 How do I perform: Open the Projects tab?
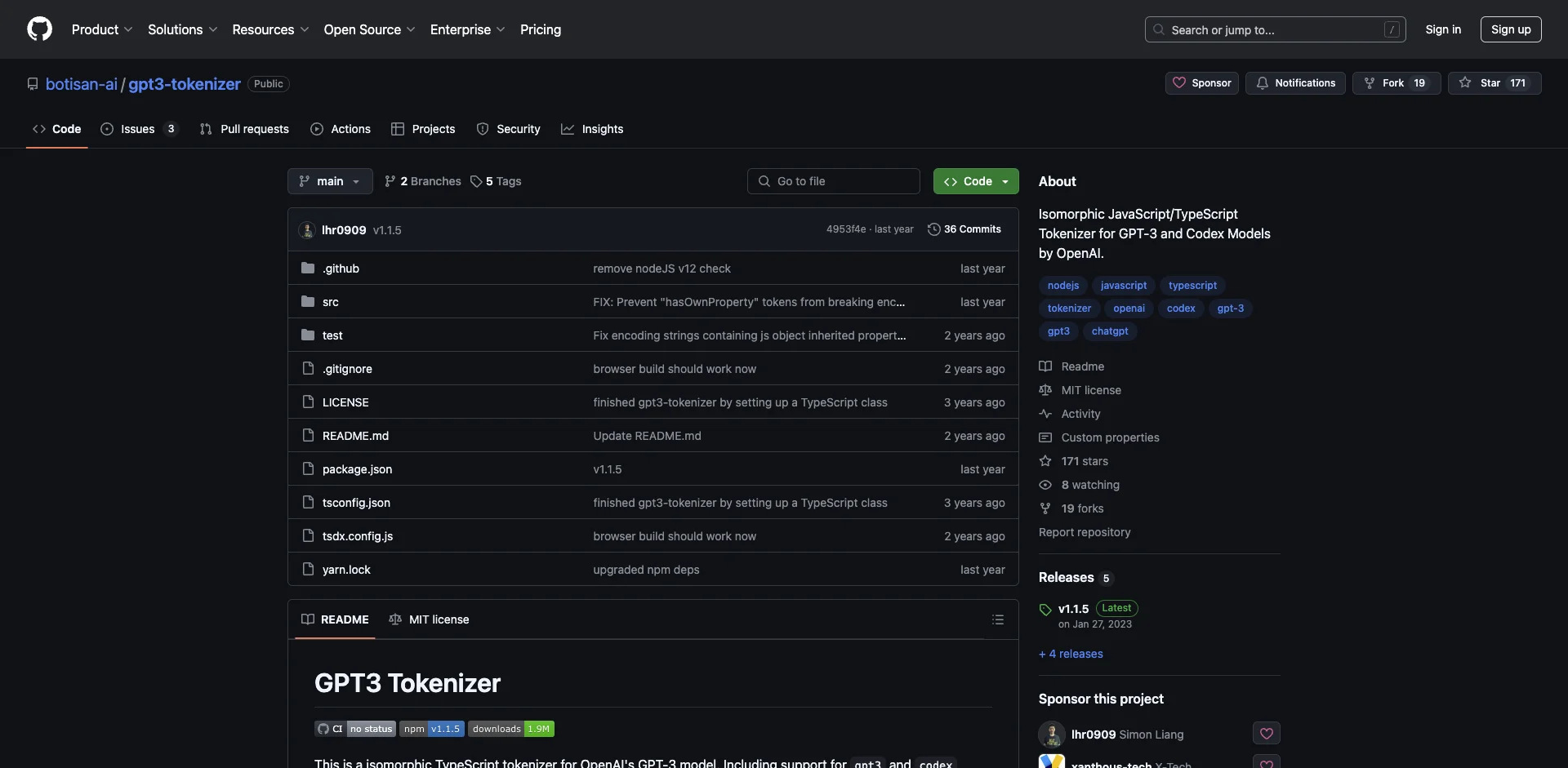click(x=423, y=129)
